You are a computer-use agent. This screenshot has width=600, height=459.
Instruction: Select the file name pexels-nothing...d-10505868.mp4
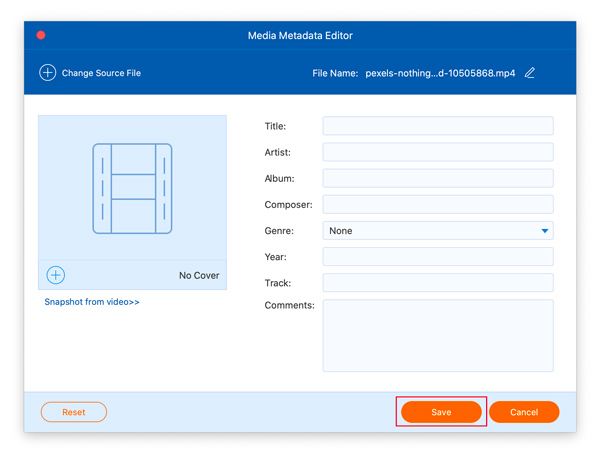click(x=442, y=73)
